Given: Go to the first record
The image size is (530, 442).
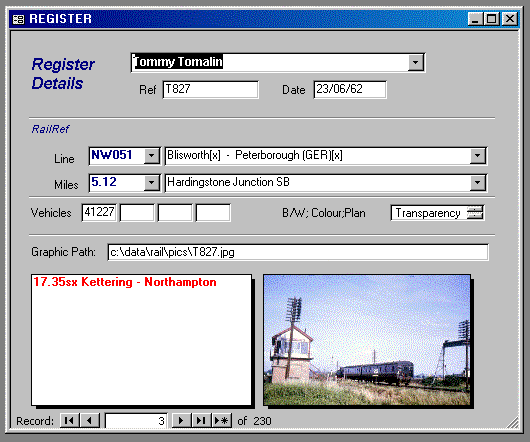Looking at the screenshot, I should tap(70, 421).
